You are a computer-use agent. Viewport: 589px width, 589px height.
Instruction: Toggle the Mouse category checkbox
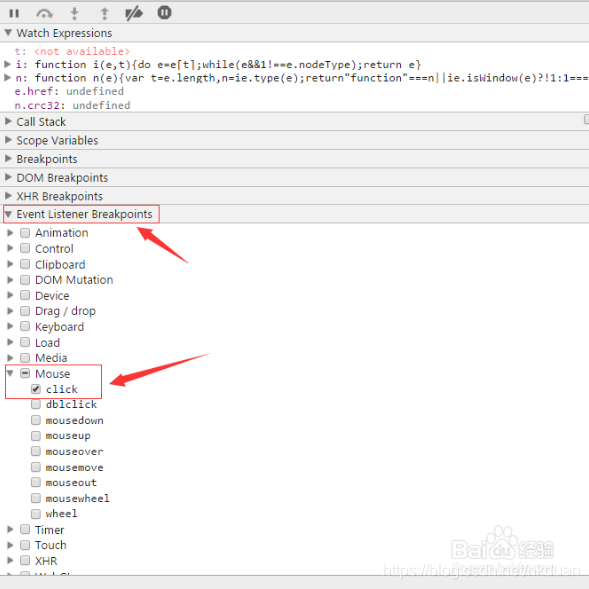[x=25, y=373]
